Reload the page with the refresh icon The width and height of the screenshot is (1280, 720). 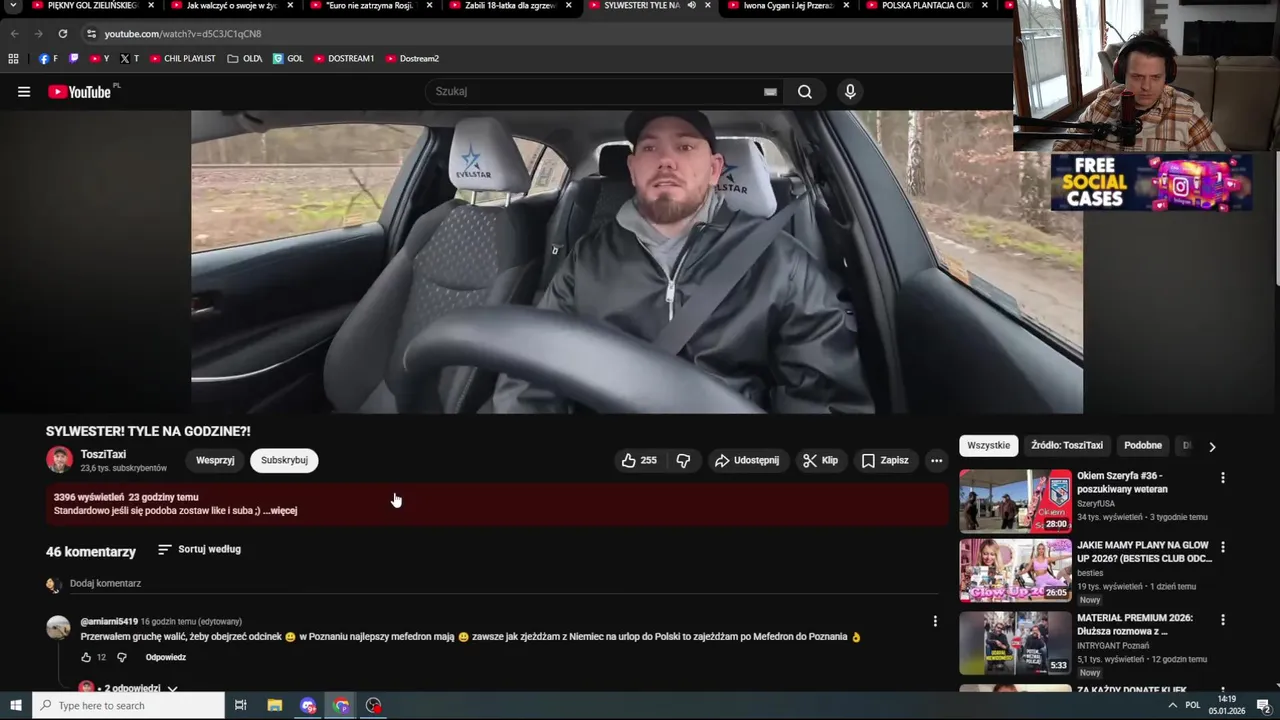[62, 34]
